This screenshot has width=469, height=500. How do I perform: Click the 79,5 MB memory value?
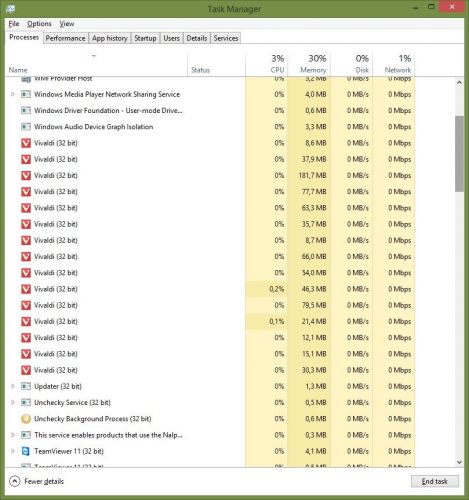pyautogui.click(x=314, y=305)
